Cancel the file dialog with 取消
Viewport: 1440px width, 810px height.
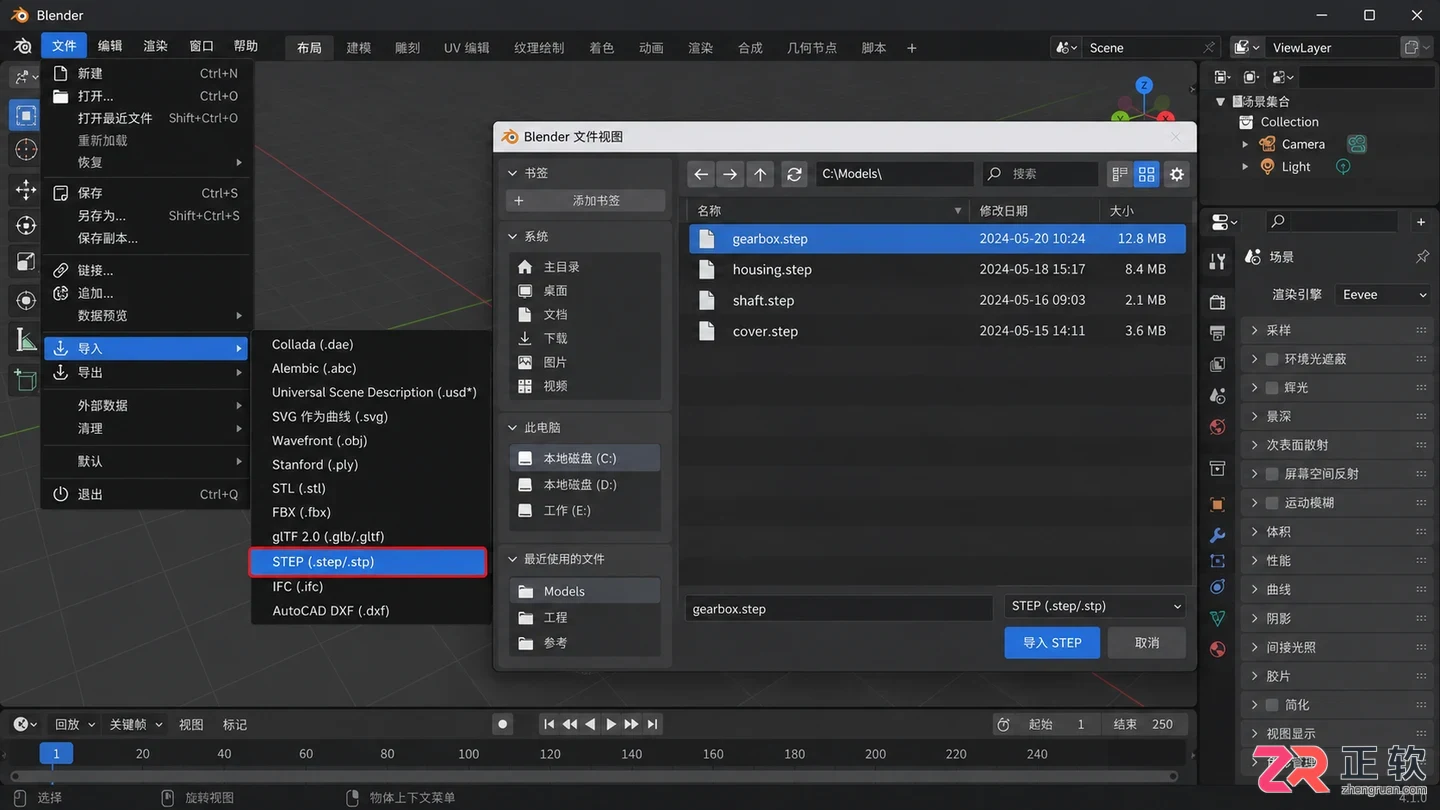tap(1147, 643)
